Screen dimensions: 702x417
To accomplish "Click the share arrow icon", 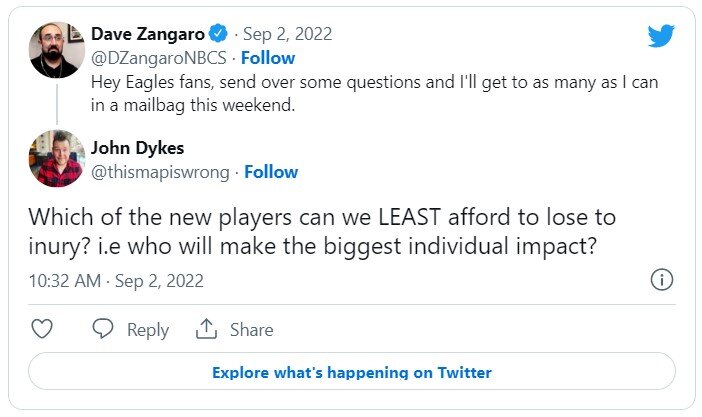I will click(207, 329).
